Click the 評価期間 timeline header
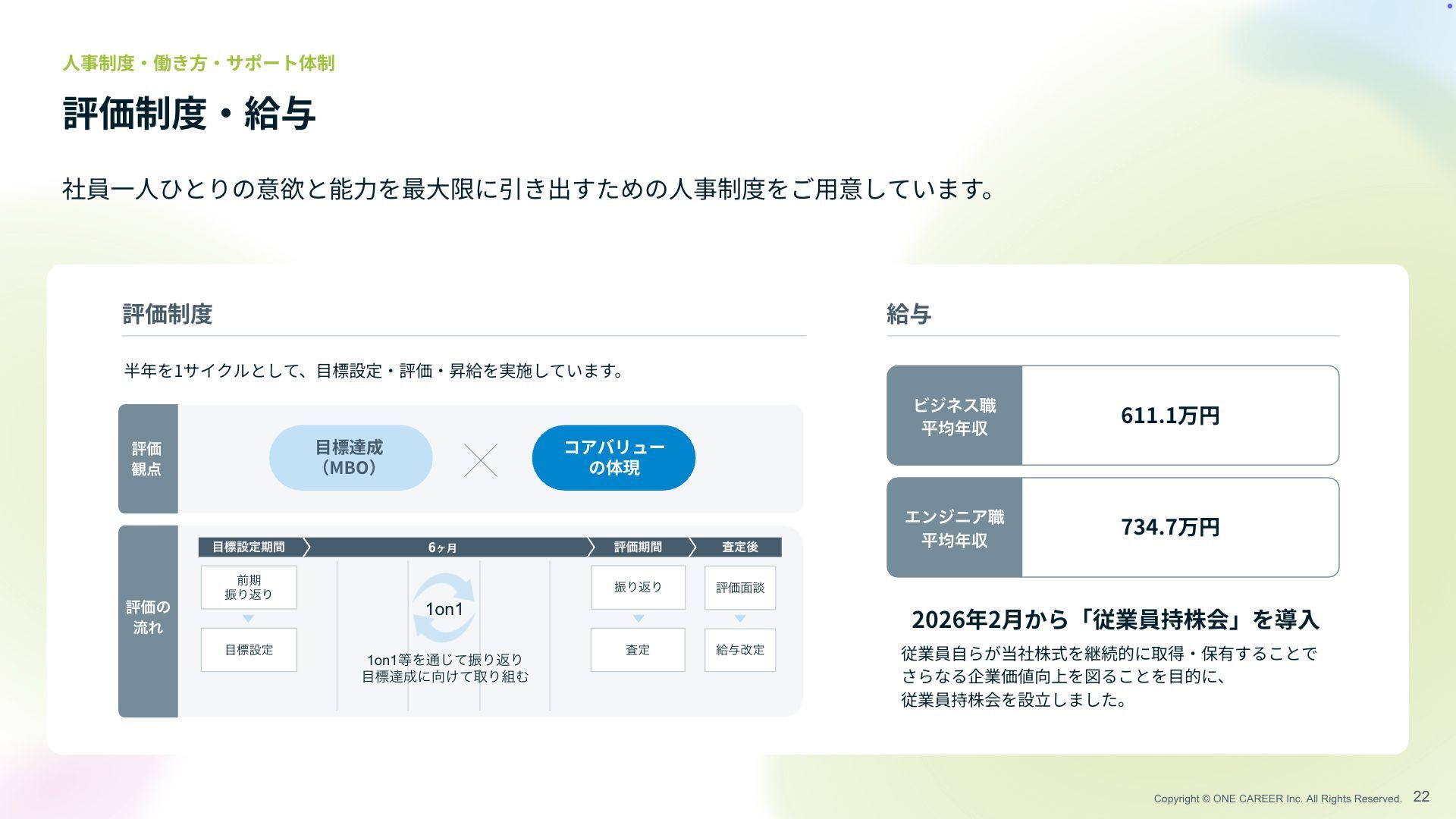Viewport: 1456px width, 819px height. [638, 547]
